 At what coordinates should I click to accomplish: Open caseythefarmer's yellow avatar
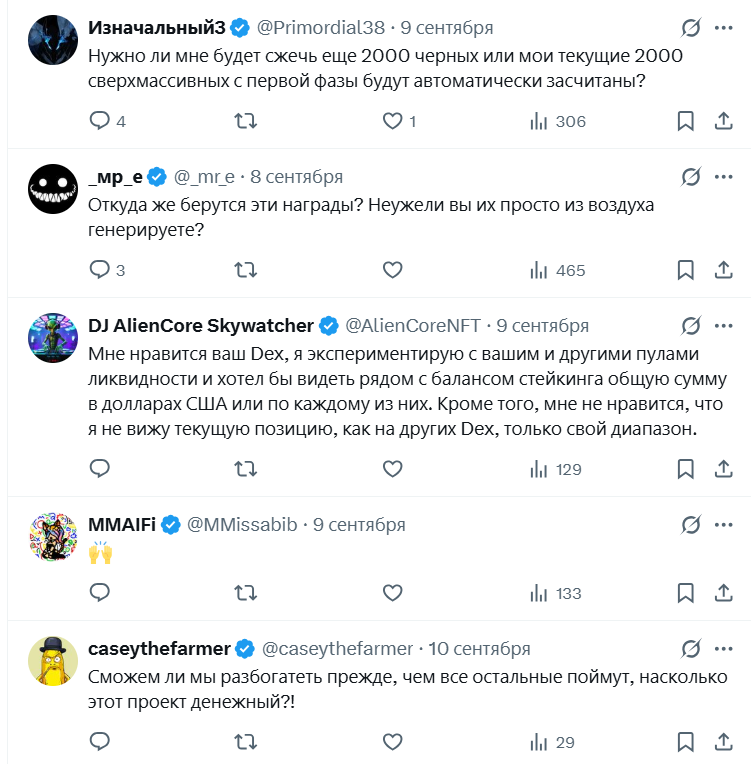50,658
